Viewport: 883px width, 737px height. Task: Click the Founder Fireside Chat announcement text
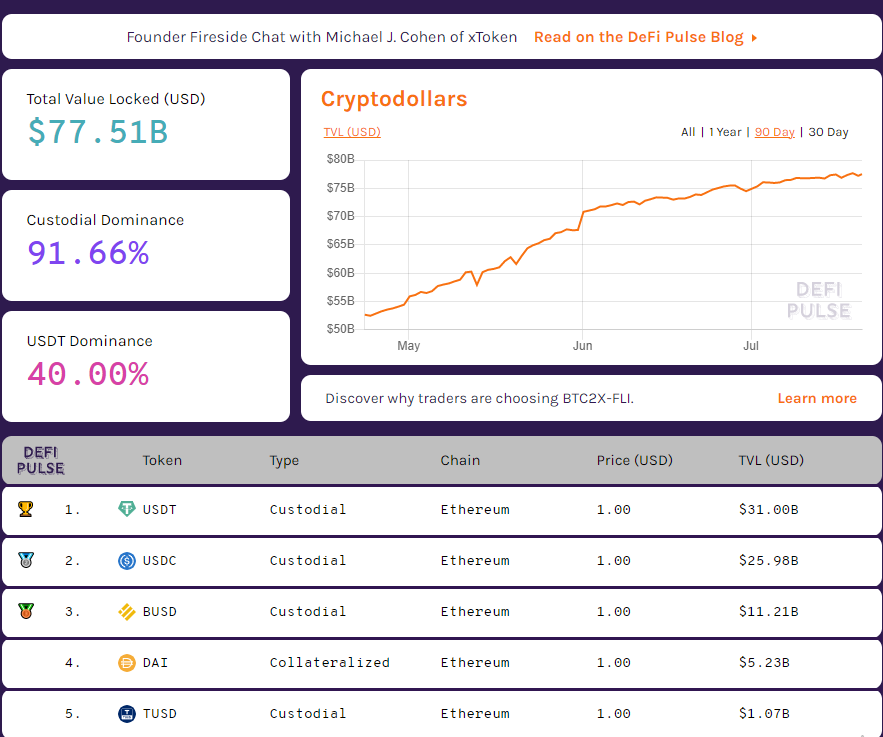point(322,37)
